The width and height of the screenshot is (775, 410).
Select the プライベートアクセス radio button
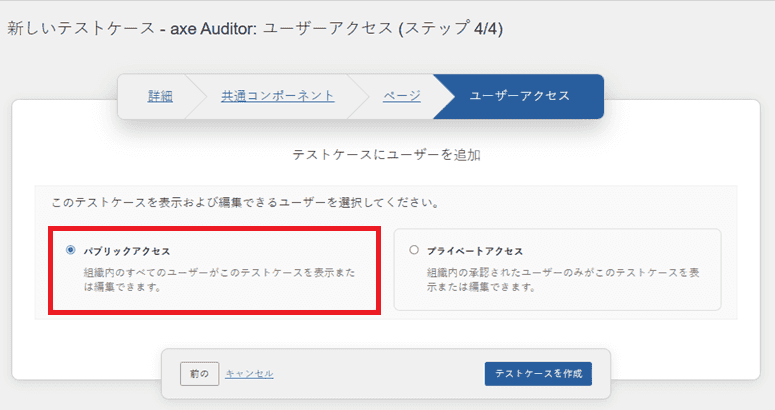coord(414,250)
